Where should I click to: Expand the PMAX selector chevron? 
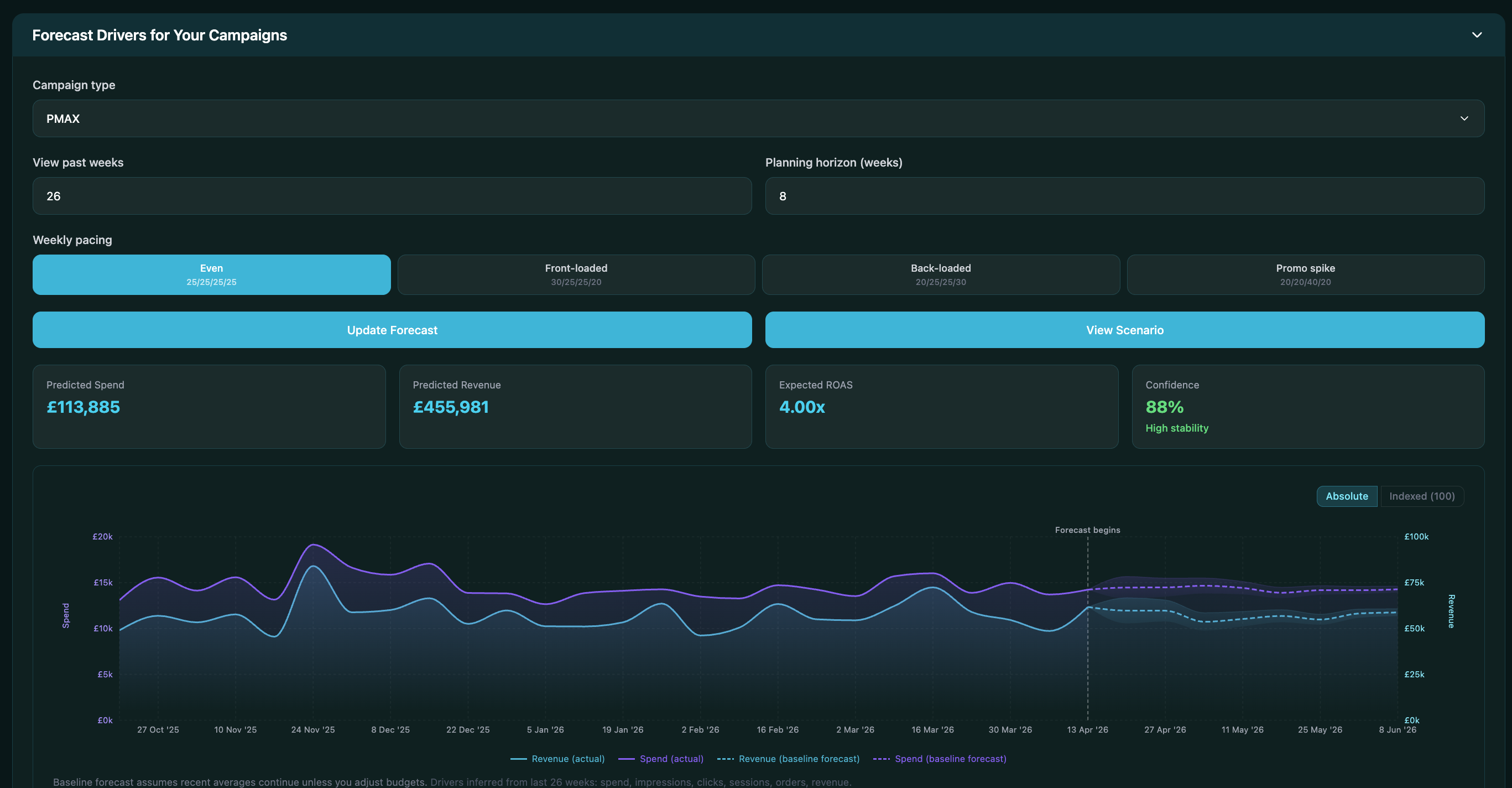point(1464,118)
